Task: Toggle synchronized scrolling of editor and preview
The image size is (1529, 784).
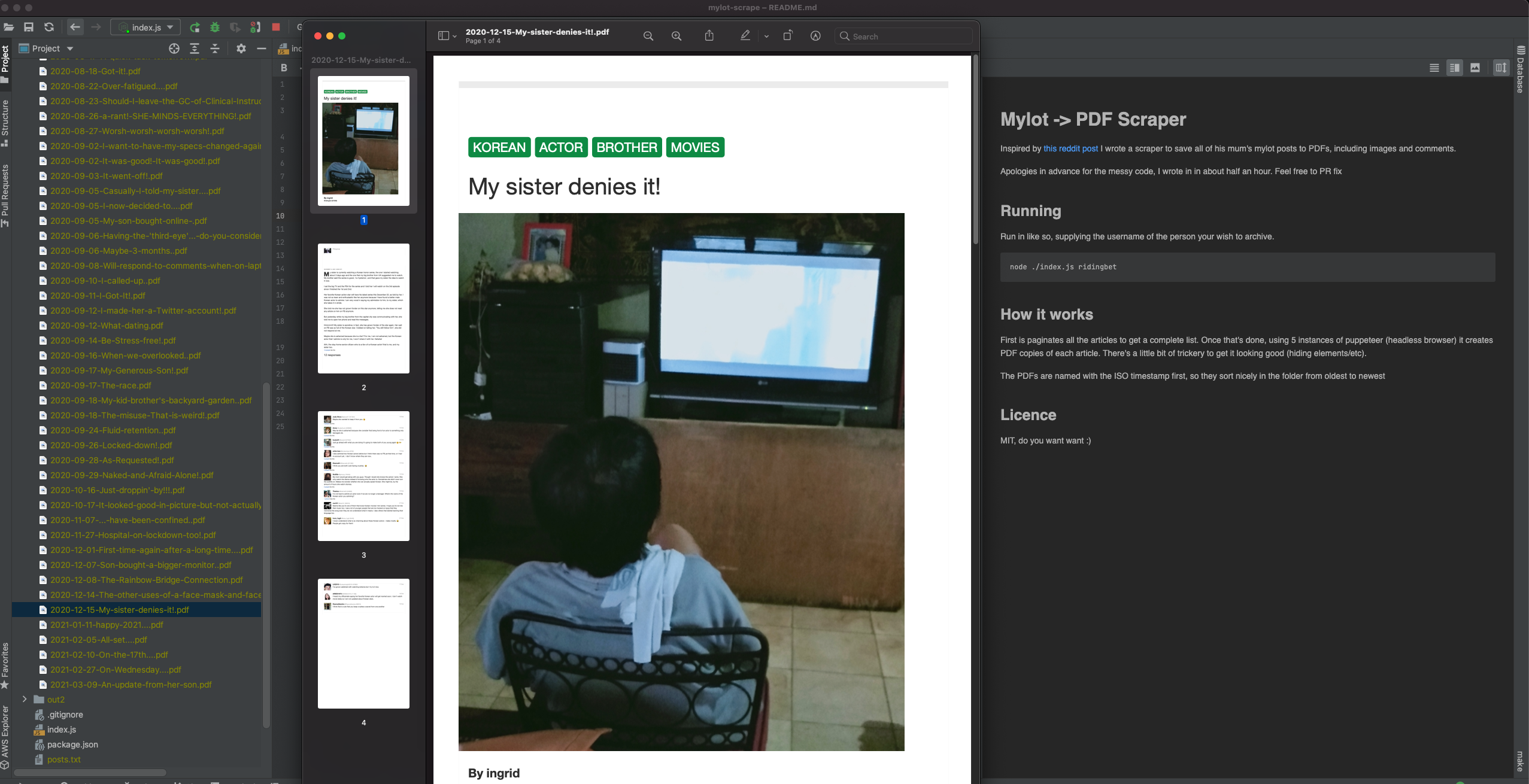Action: [1500, 68]
